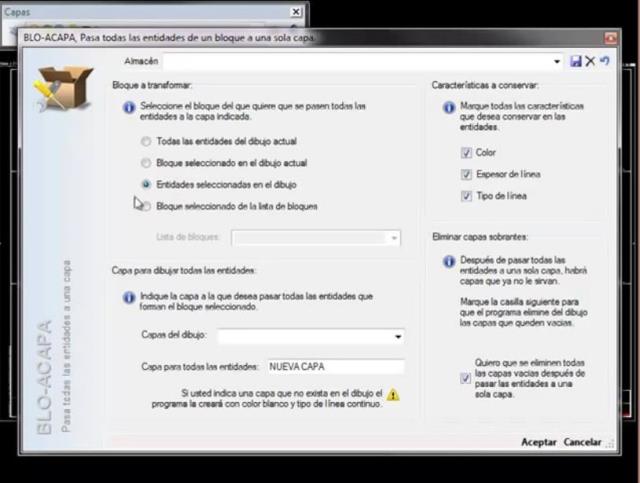
Task: Close the Capas window behind the dialog
Action: [296, 12]
